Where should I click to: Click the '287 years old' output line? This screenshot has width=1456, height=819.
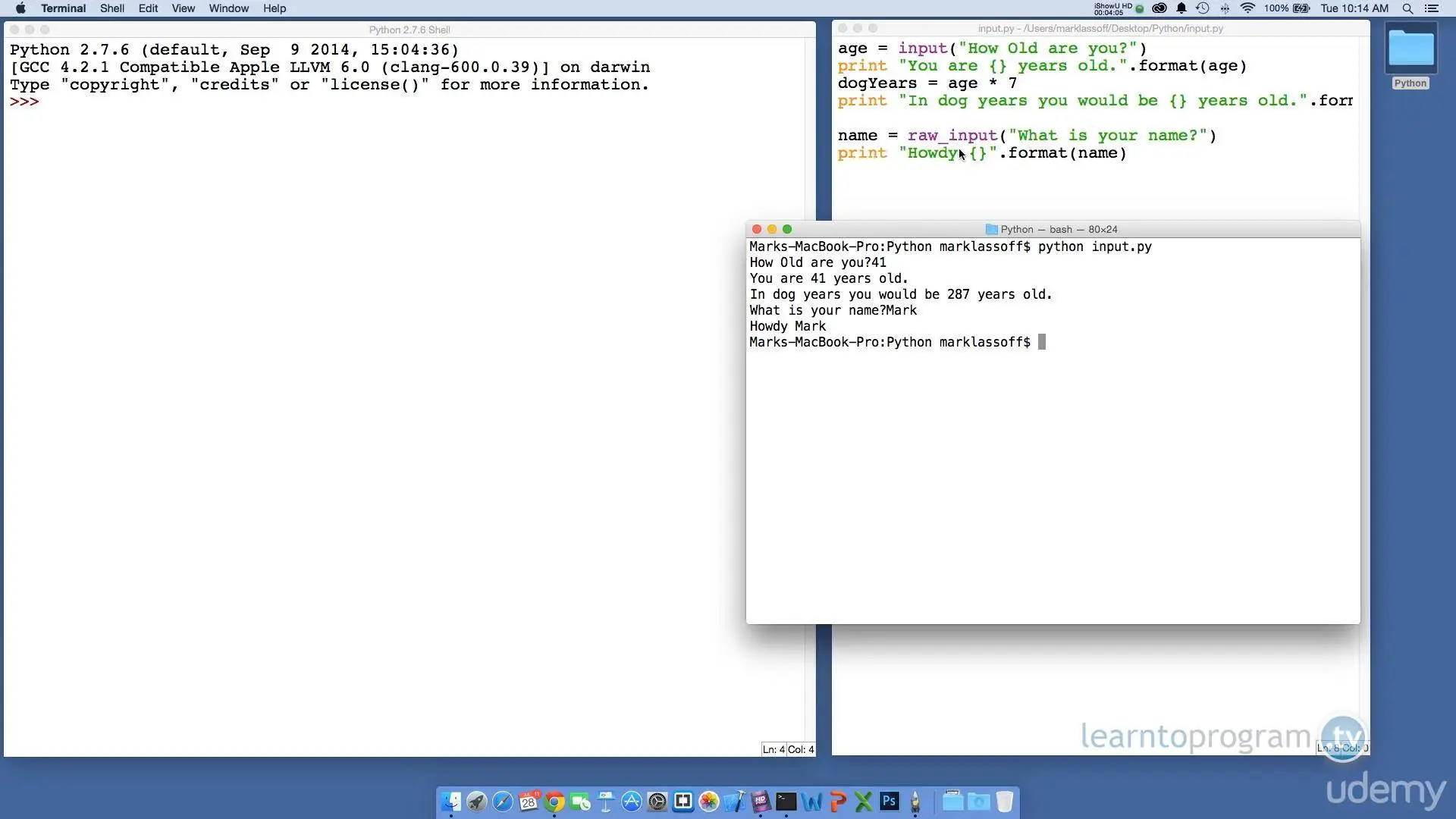[x=901, y=294]
